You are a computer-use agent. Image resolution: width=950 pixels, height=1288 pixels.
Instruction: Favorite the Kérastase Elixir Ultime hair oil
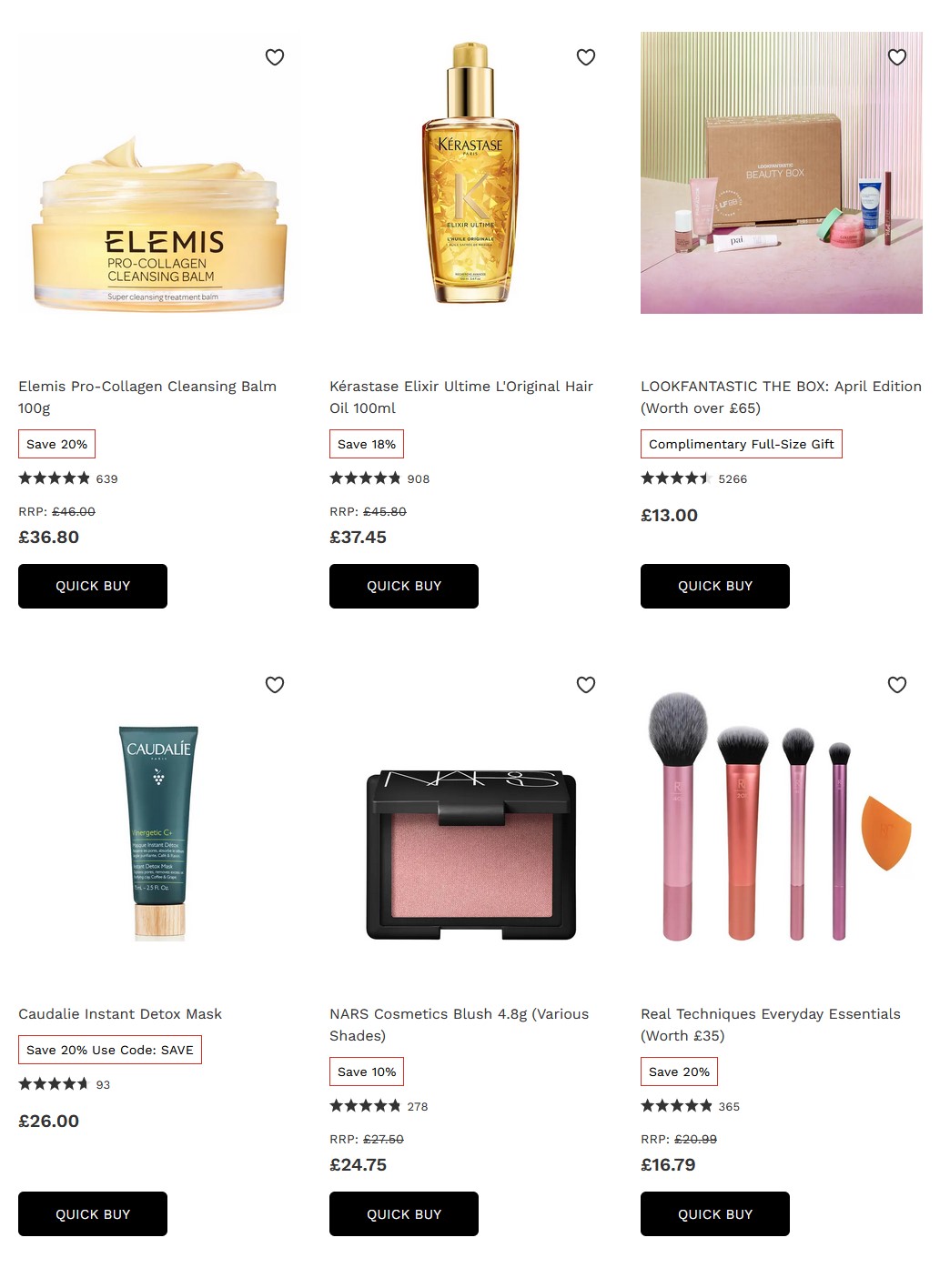tap(586, 57)
